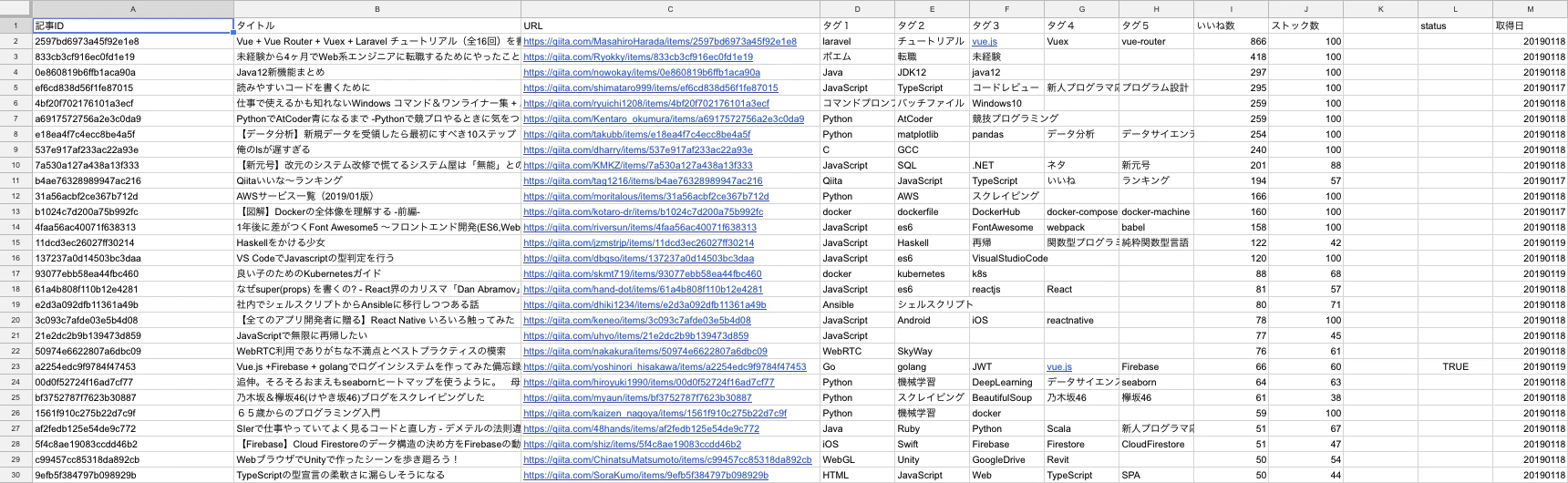Image resolution: width=1568 pixels, height=483 pixels.
Task: Open dharry Qiita article link
Action: (x=638, y=149)
